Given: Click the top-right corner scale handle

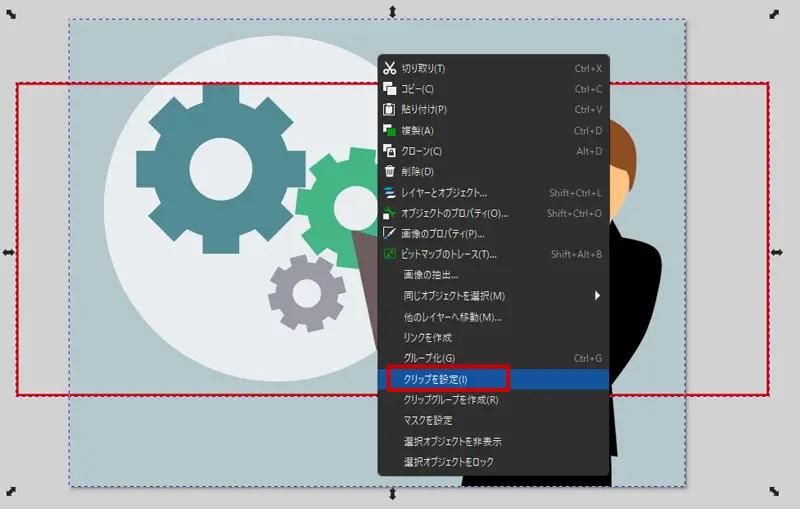Looking at the screenshot, I should [x=774, y=14].
